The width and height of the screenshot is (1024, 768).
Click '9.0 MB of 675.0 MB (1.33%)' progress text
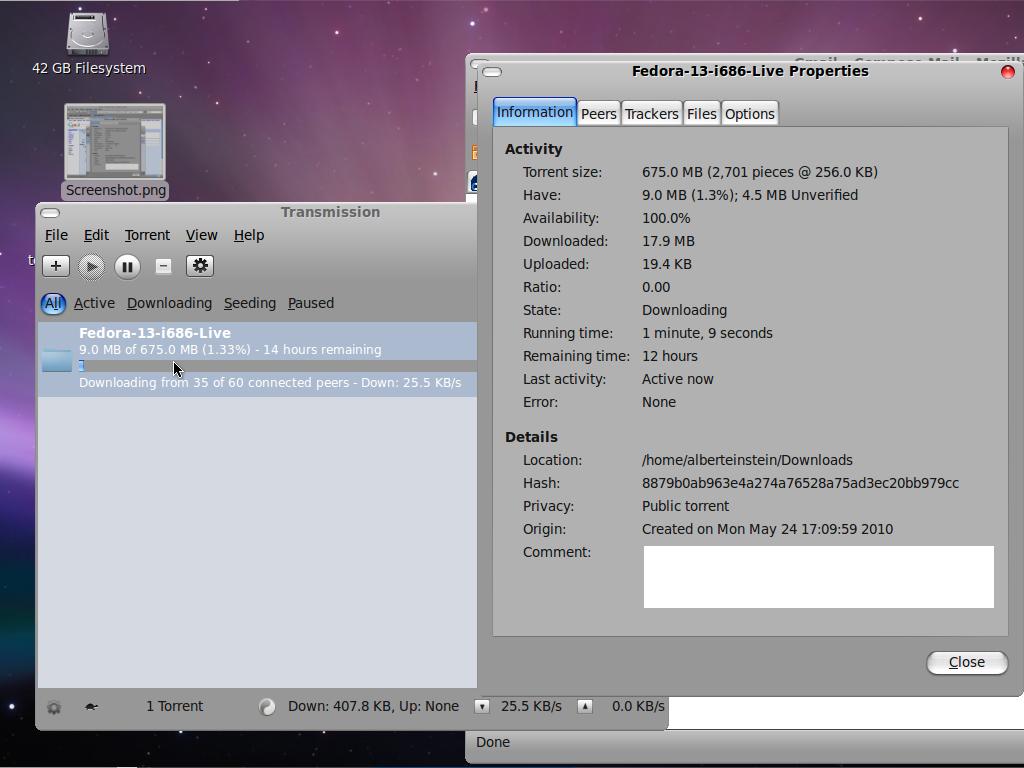pos(163,350)
